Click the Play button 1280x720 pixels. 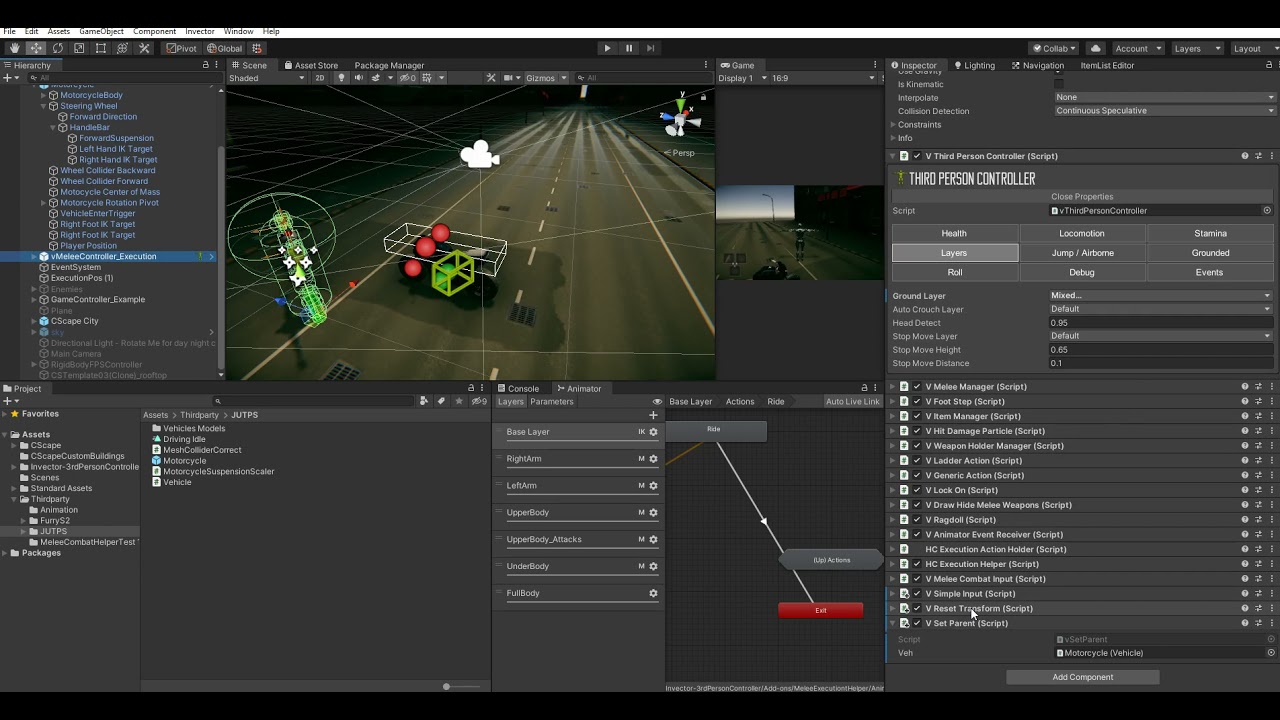tap(607, 48)
